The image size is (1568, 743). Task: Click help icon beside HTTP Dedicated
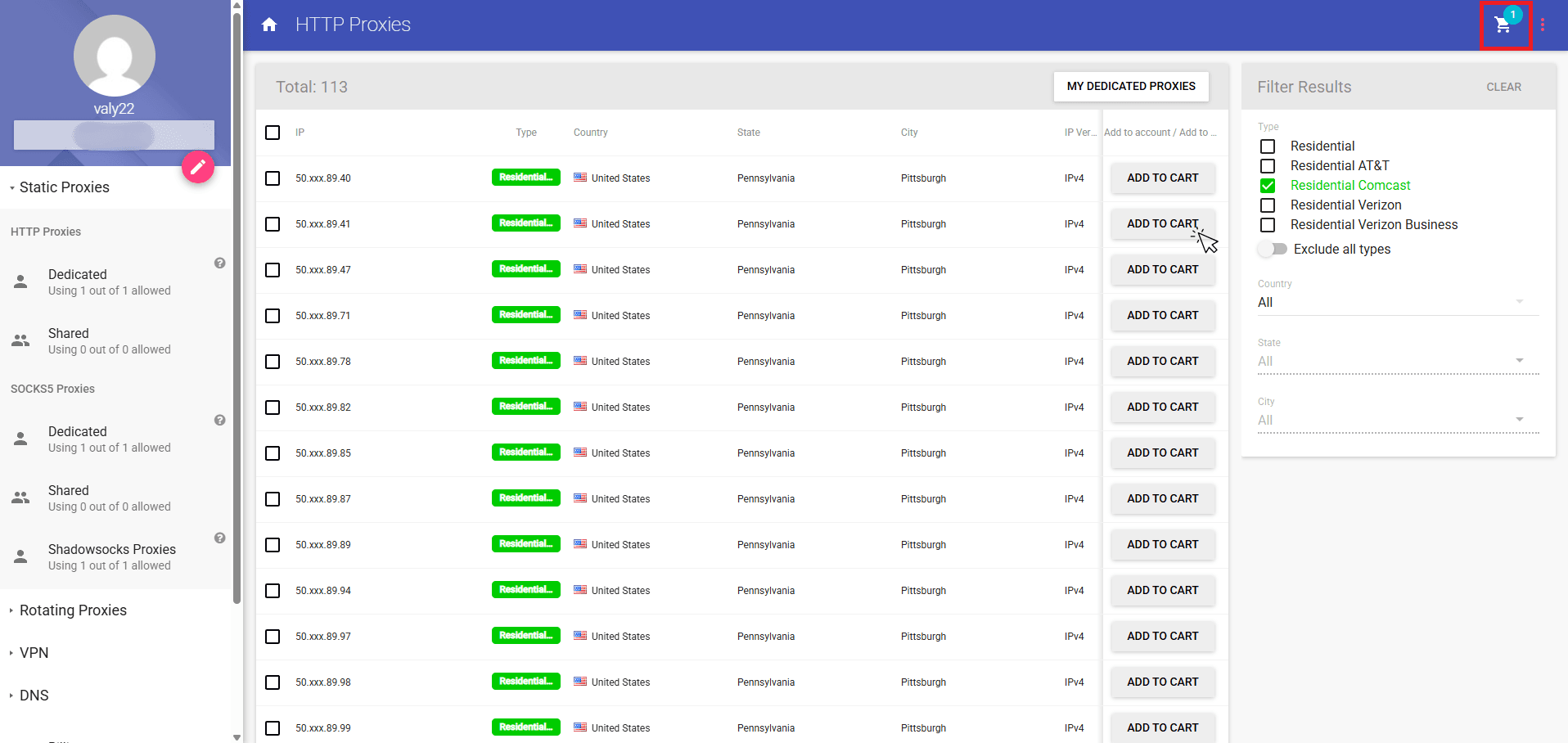pyautogui.click(x=219, y=263)
